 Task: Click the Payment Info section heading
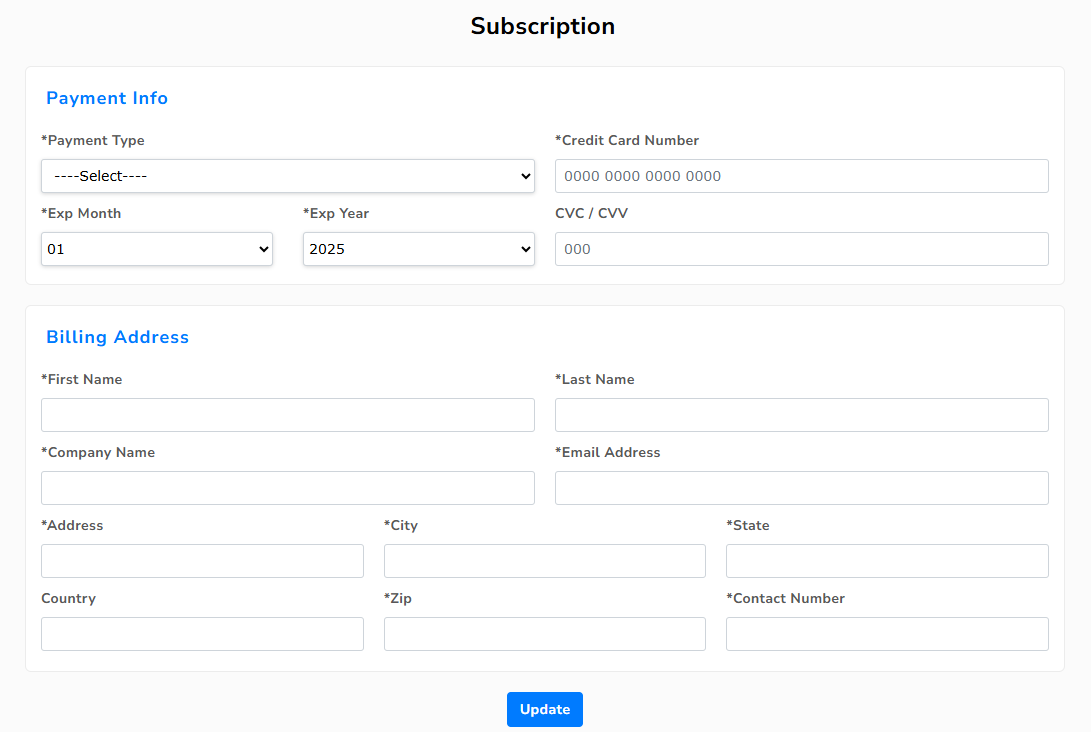click(107, 98)
